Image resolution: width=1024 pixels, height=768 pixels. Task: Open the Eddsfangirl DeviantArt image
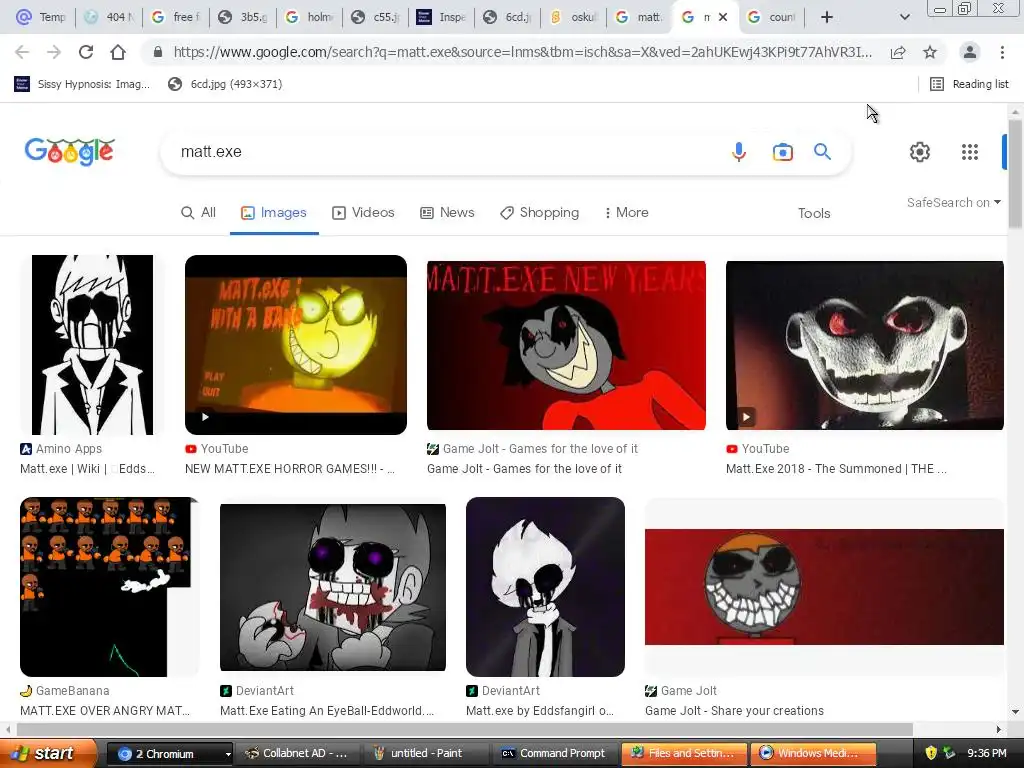pos(545,586)
